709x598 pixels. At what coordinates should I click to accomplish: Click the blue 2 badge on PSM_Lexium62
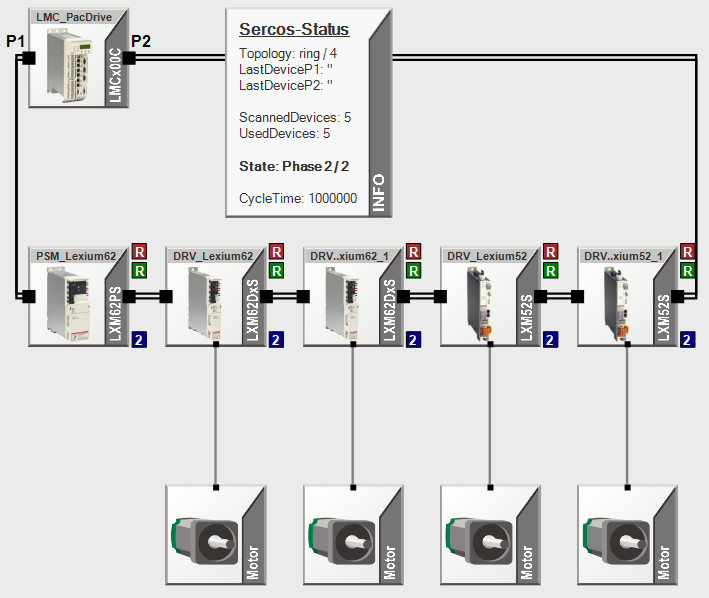point(139,341)
